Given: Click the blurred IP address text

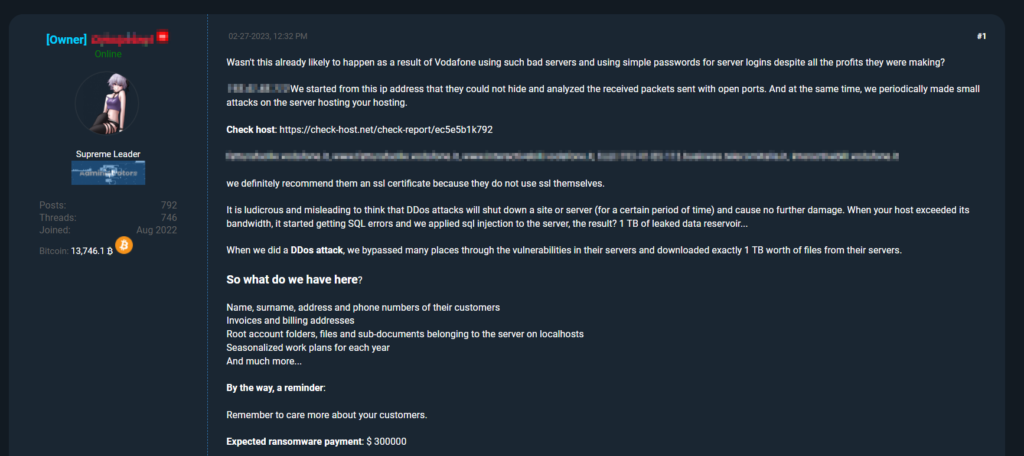Looking at the screenshot, I should click(x=258, y=89).
